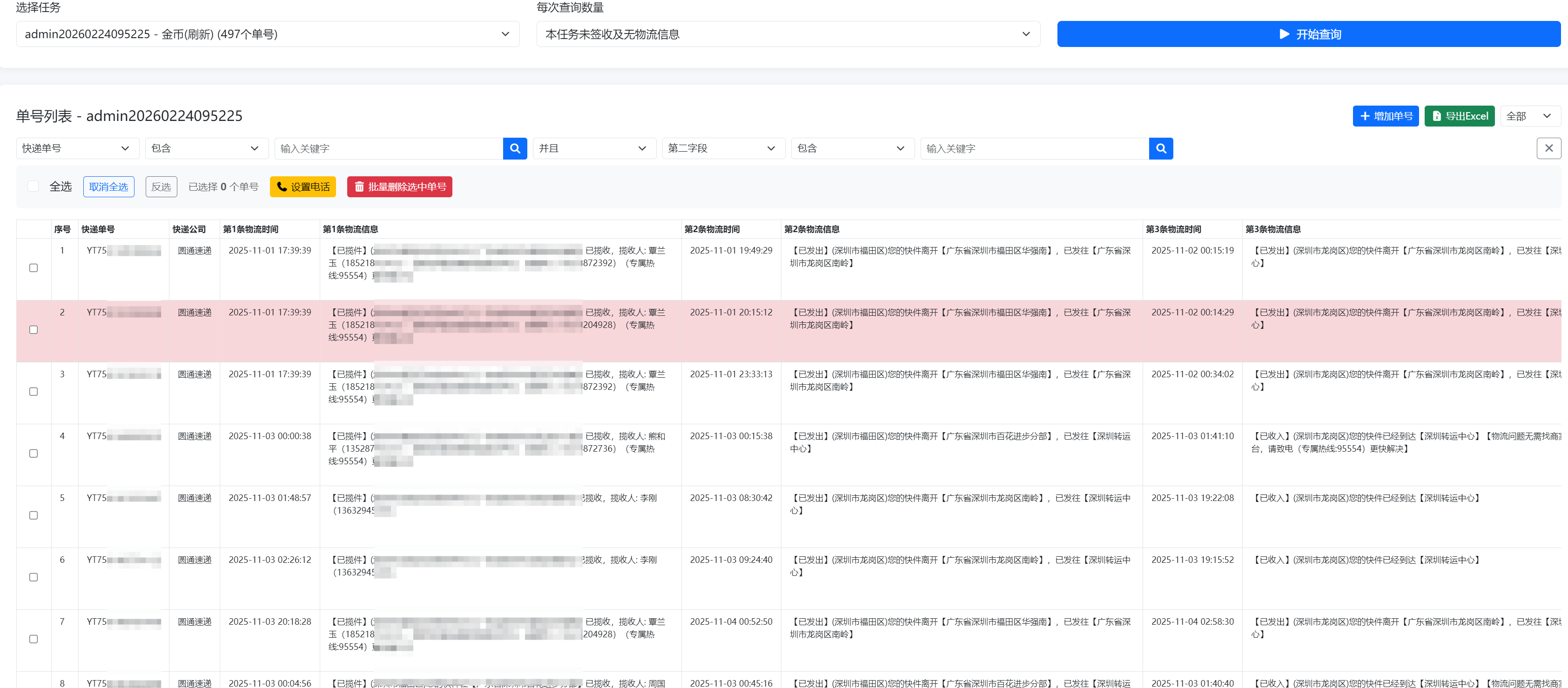Click the second keyword search magnifier icon
Image resolution: width=1568 pixels, height=688 pixels.
pyautogui.click(x=1160, y=148)
